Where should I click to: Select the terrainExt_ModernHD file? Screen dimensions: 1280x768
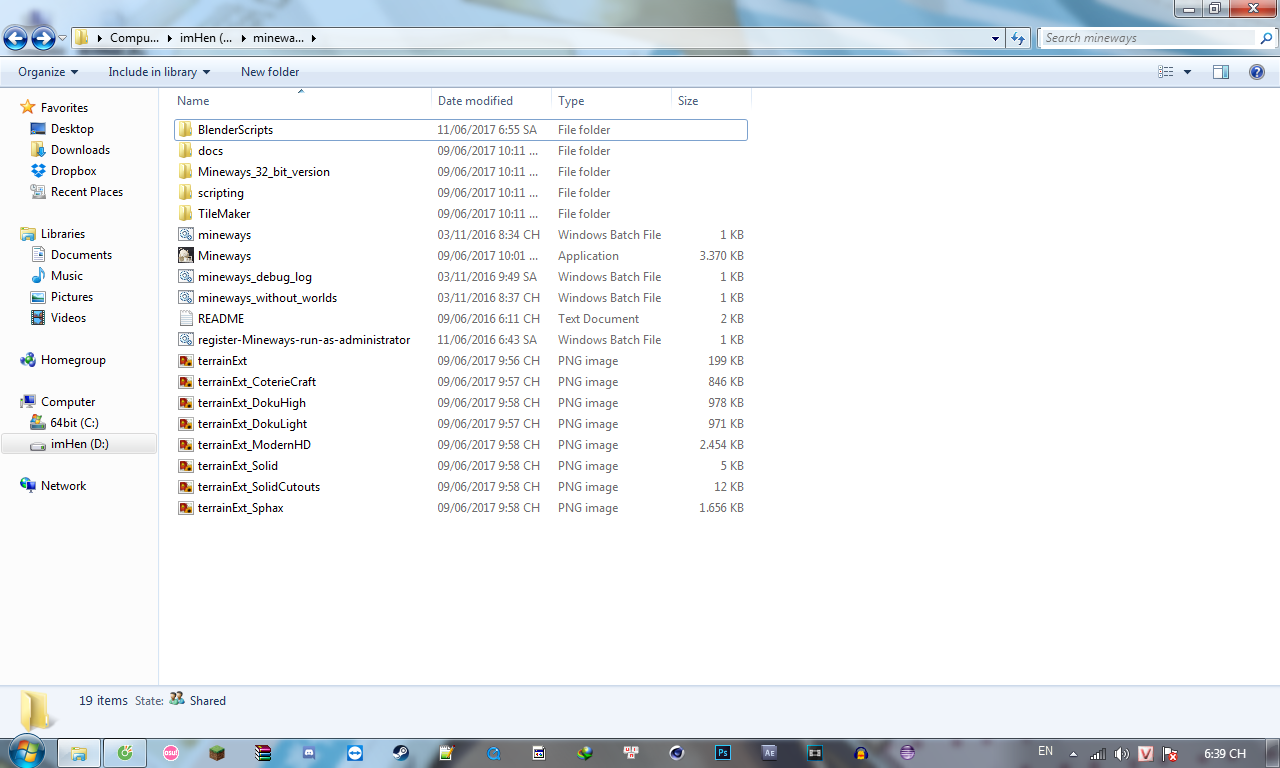pos(461,445)
